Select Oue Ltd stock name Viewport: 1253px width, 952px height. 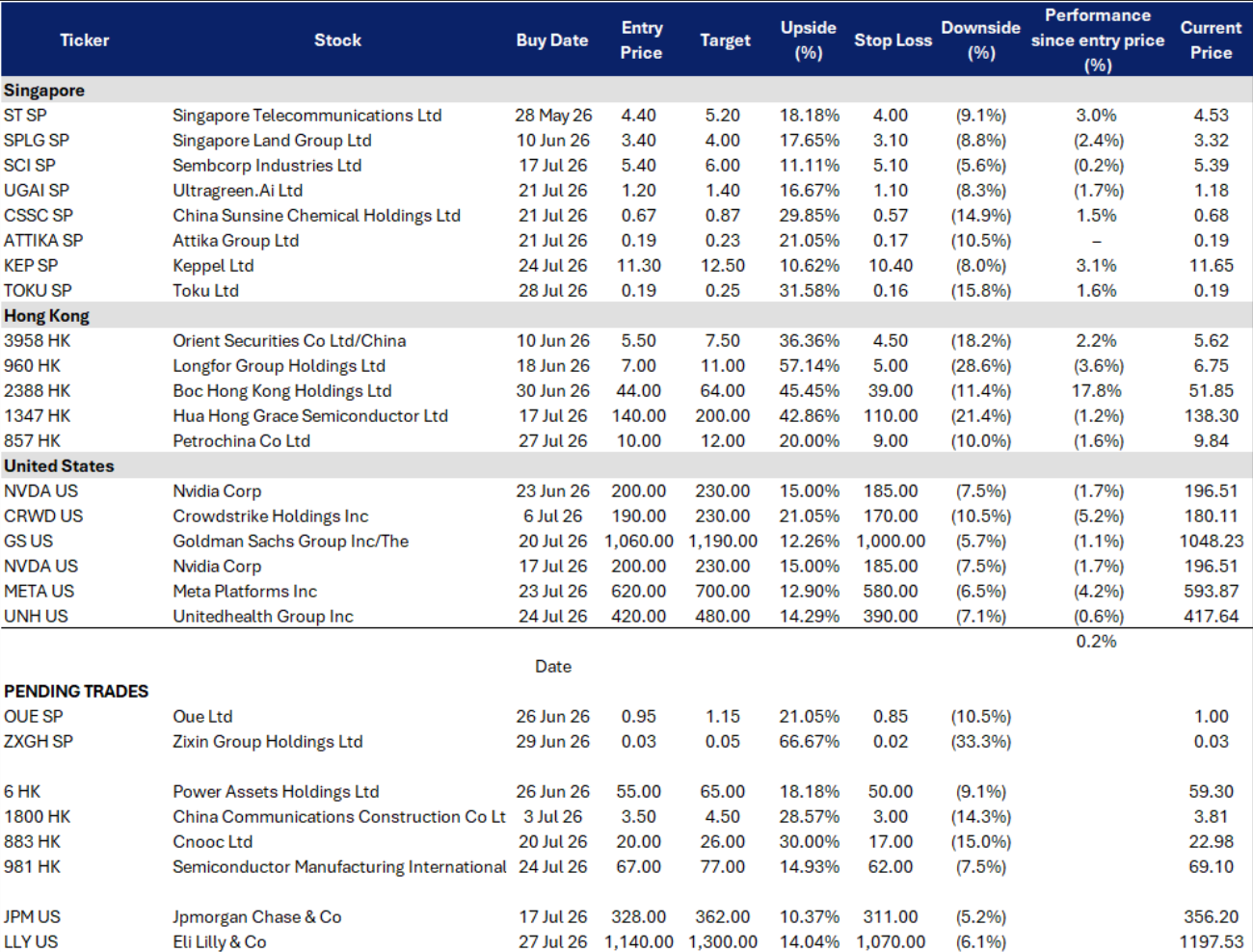[x=202, y=717]
